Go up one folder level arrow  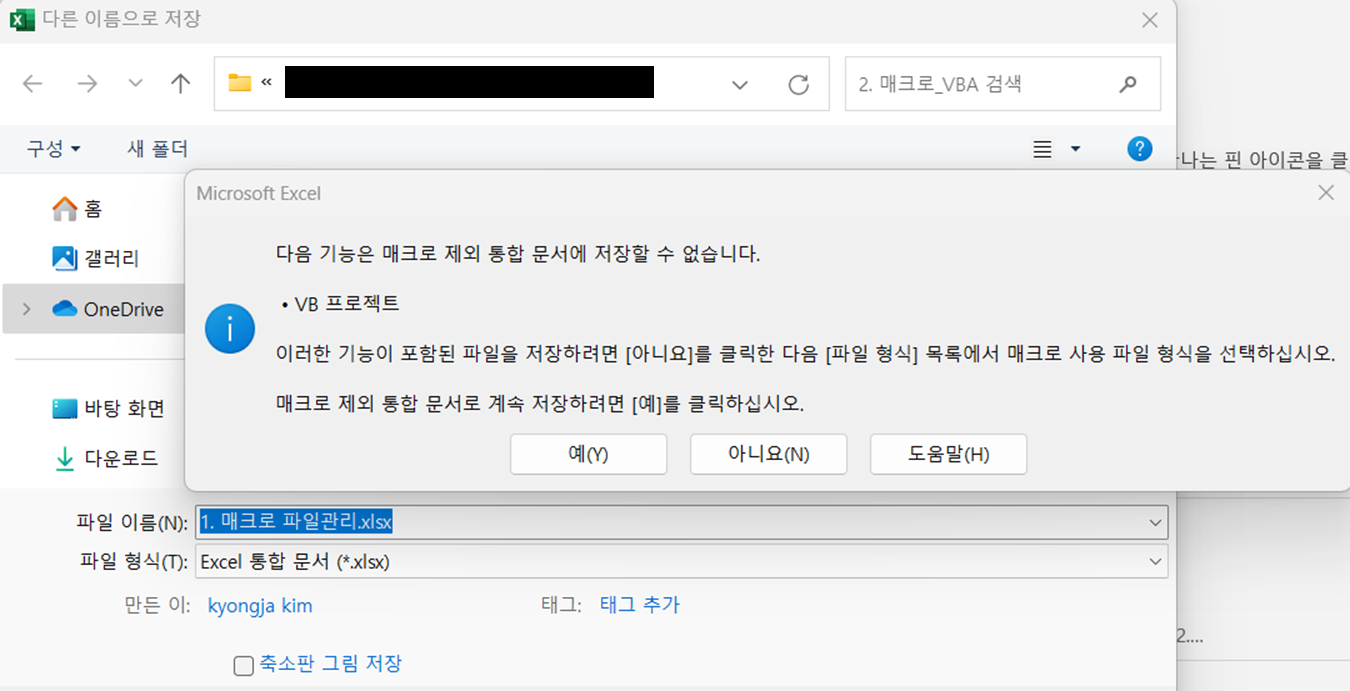point(180,84)
